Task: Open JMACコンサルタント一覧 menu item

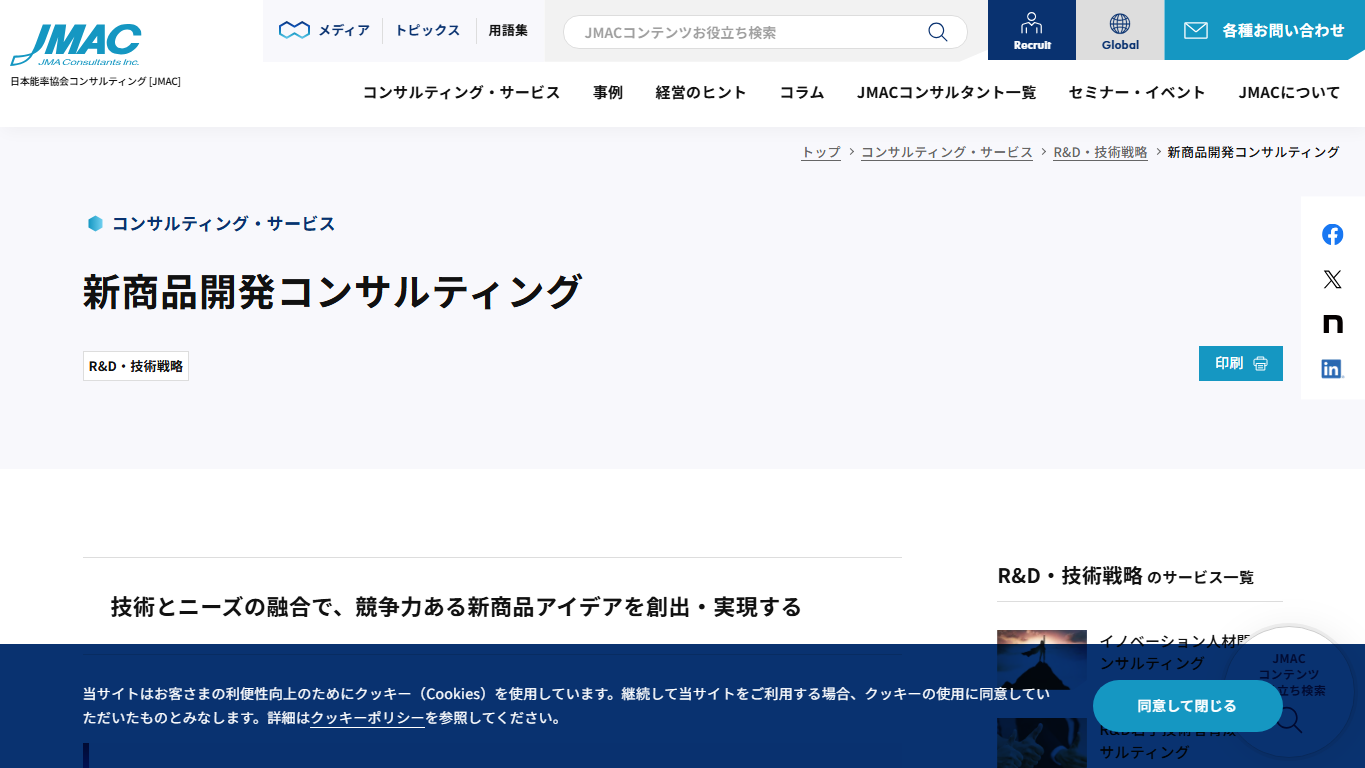Action: (x=946, y=92)
